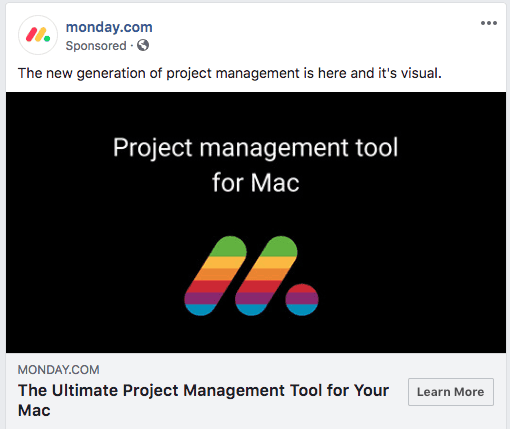
Task: Click the Sponsored label
Action: click(x=96, y=46)
